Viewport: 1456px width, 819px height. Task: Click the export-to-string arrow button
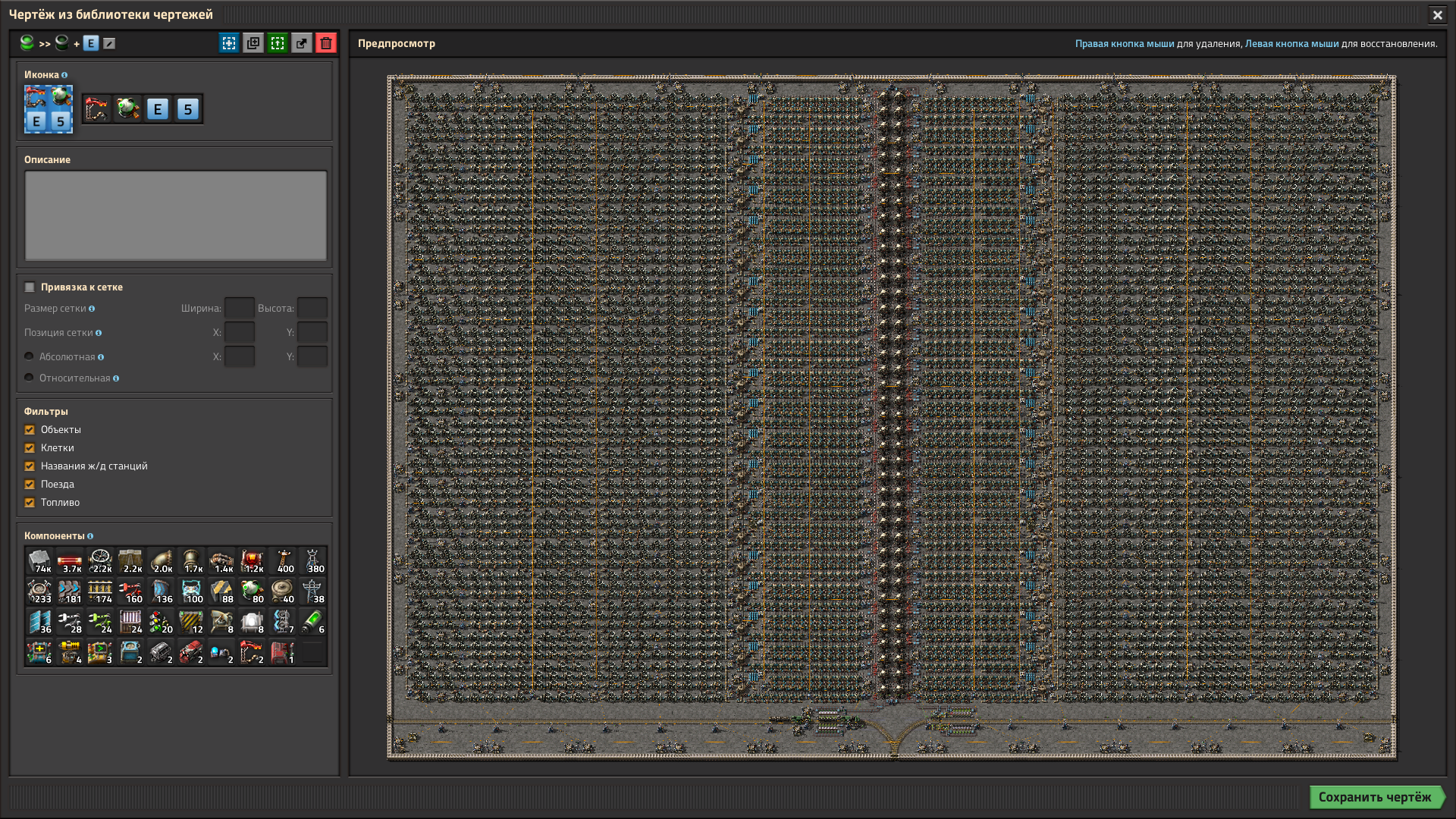pyautogui.click(x=302, y=43)
